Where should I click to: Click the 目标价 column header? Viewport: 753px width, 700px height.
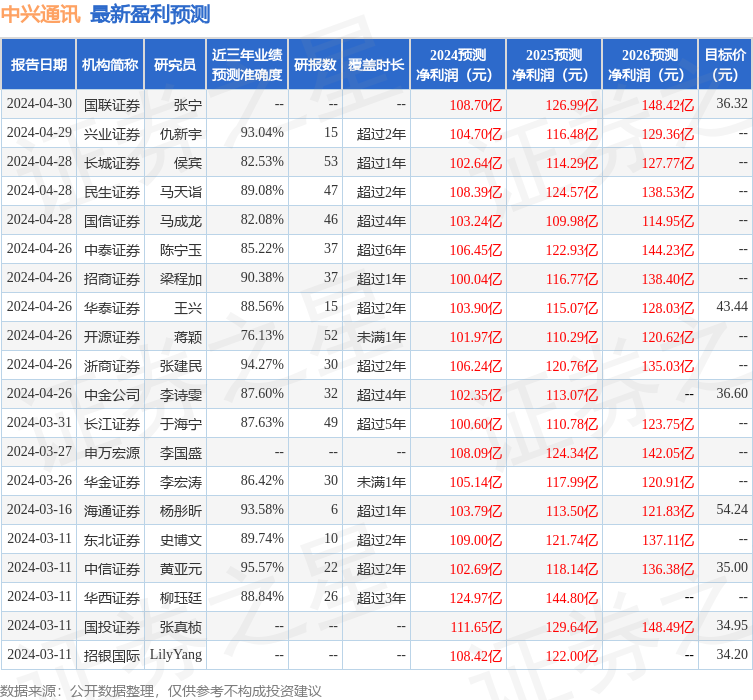pyautogui.click(x=725, y=64)
